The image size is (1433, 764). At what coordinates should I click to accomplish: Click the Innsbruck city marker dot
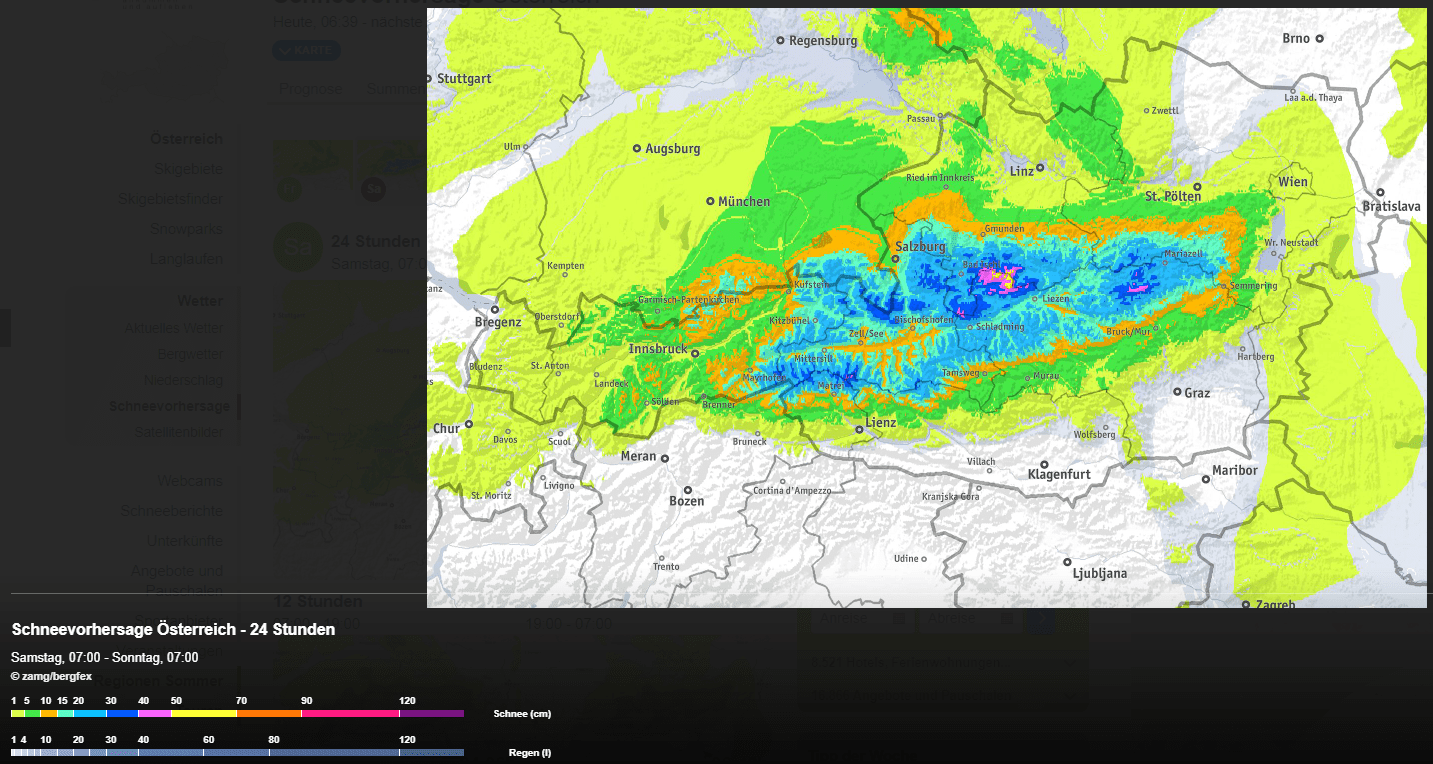[x=695, y=353]
